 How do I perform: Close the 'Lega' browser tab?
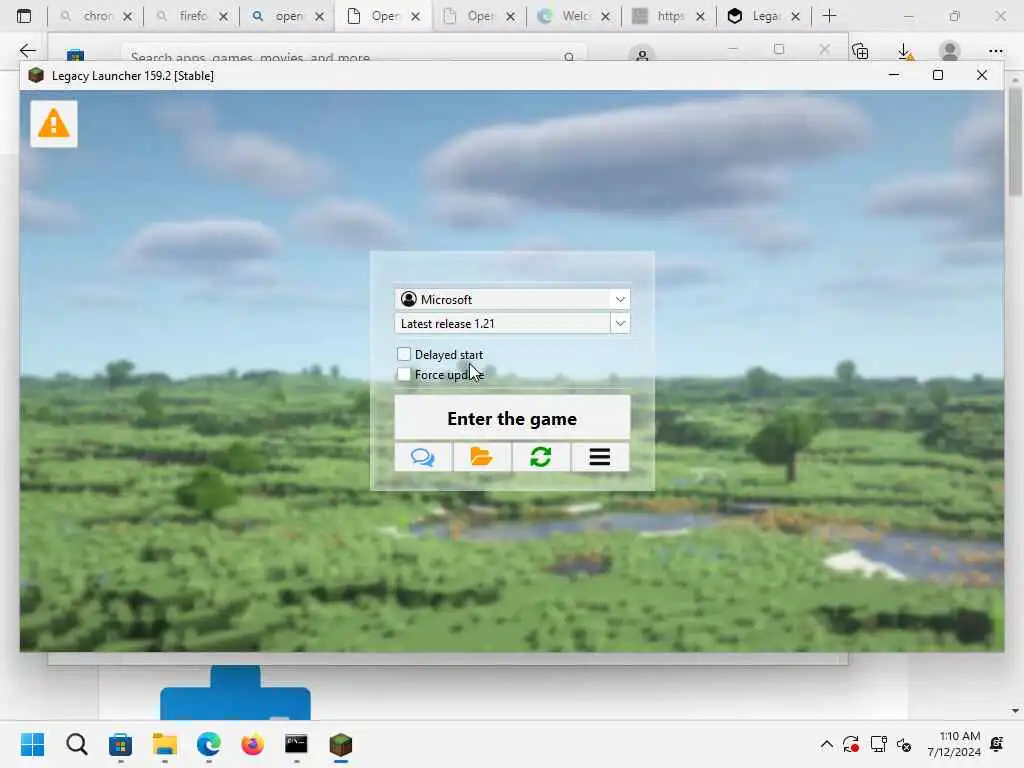tap(795, 16)
